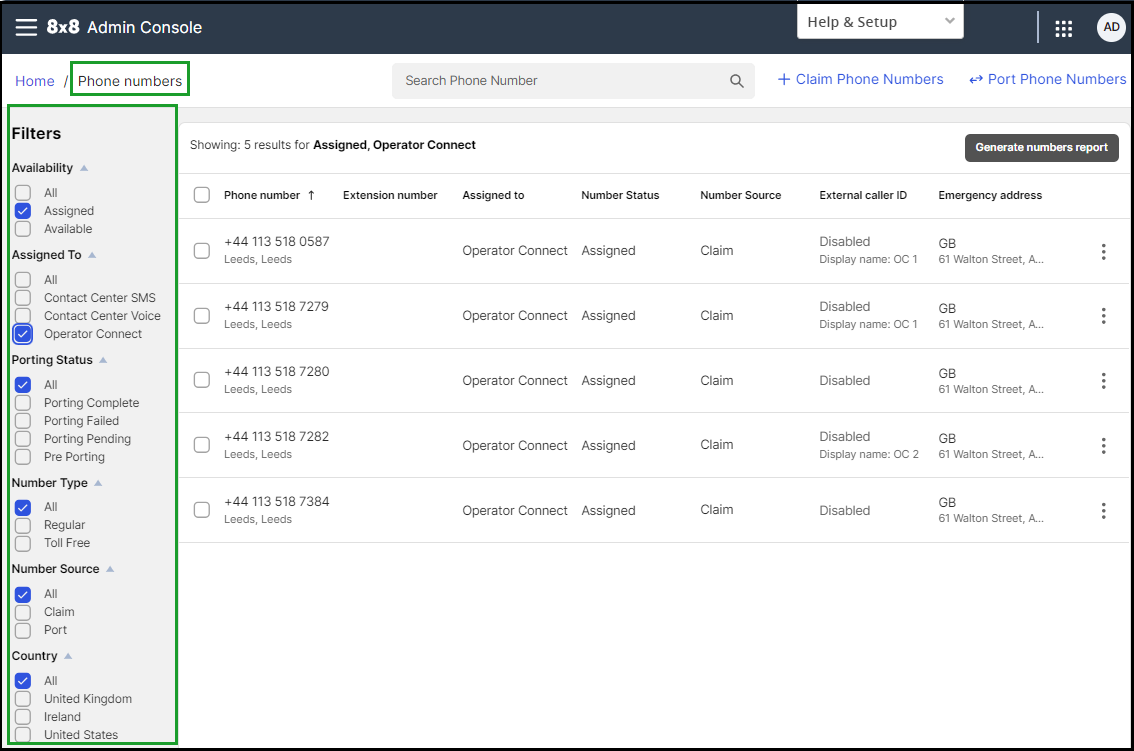Collapse the Number Source filter section
1134x751 pixels.
coord(110,569)
